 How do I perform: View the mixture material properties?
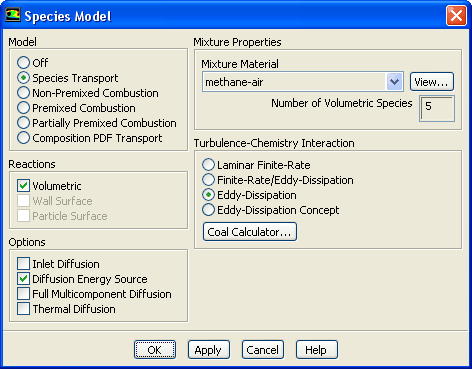[432, 82]
